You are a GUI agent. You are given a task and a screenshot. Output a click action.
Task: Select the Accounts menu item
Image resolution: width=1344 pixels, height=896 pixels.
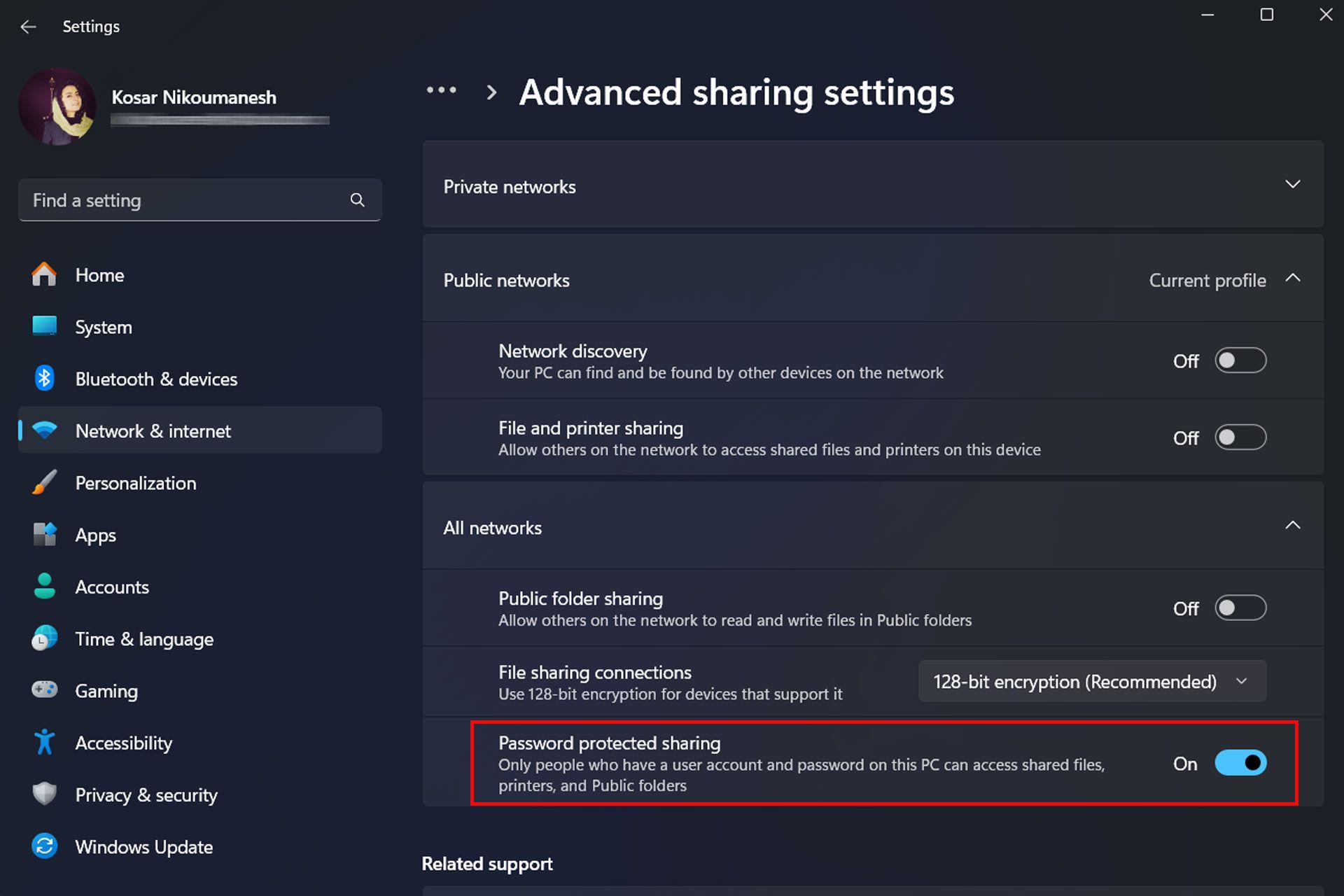point(112,586)
